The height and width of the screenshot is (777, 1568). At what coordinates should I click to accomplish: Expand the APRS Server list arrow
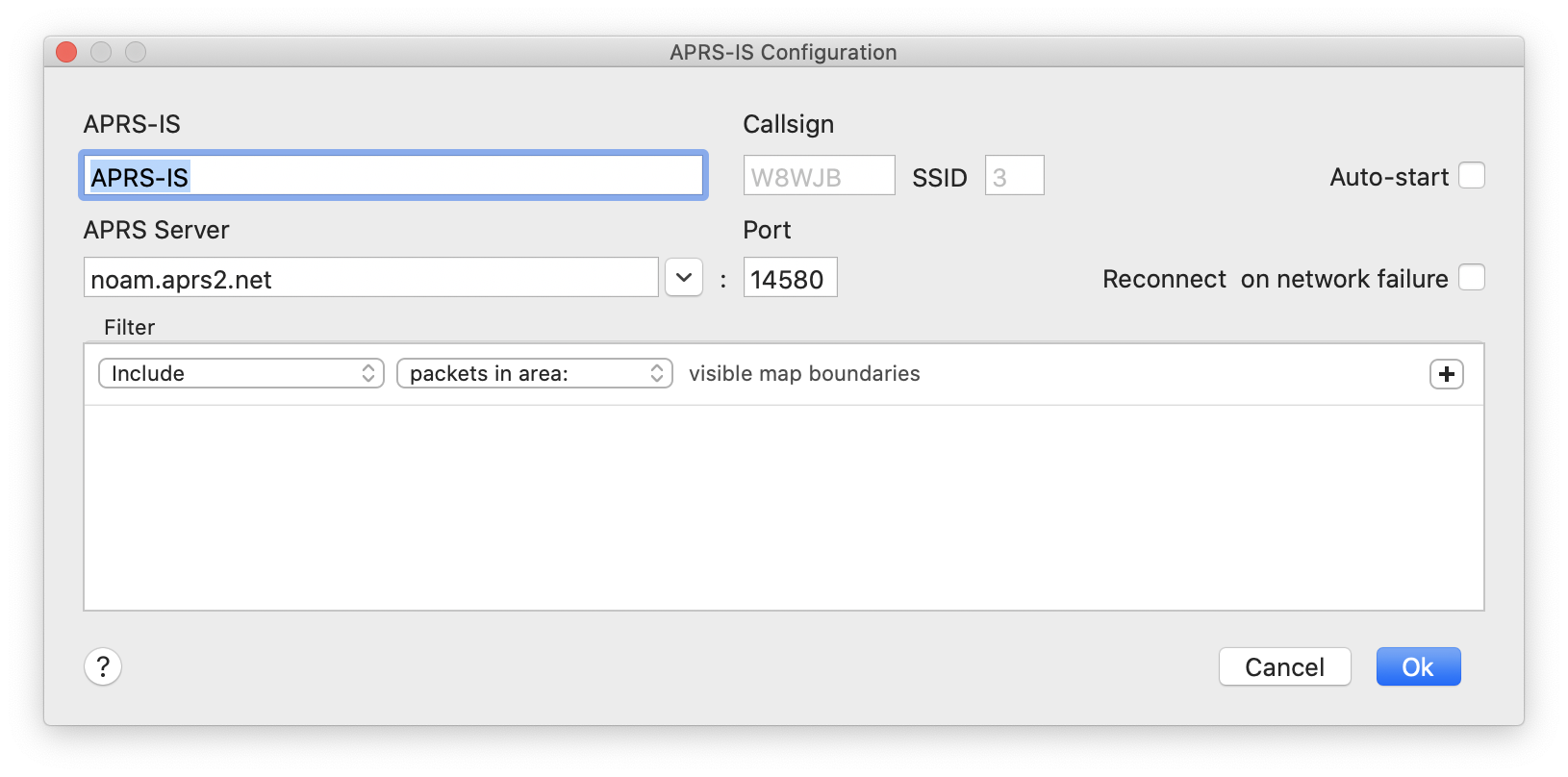[x=684, y=278]
